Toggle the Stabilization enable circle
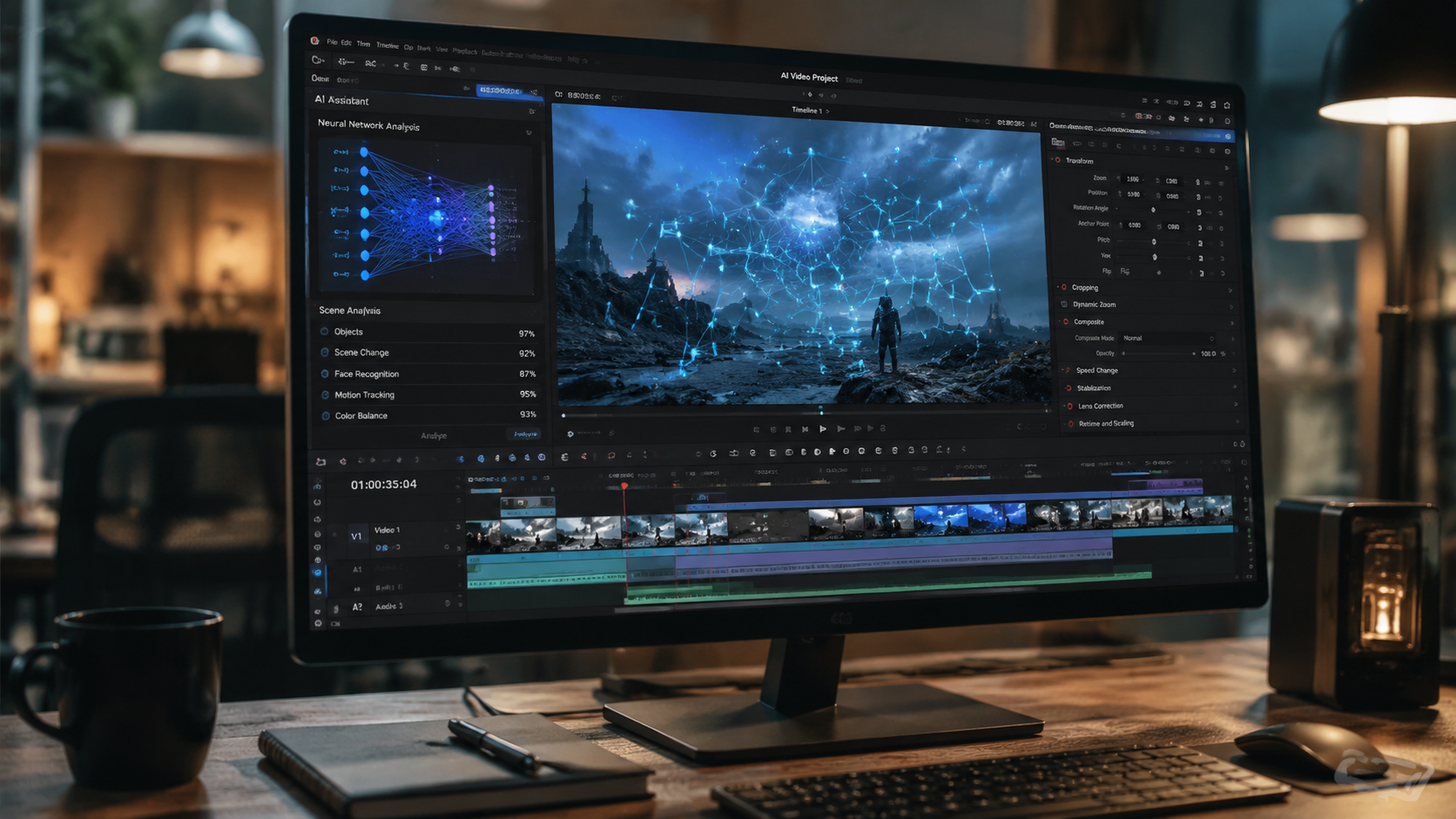Screen dimensions: 1456x819 [1069, 388]
